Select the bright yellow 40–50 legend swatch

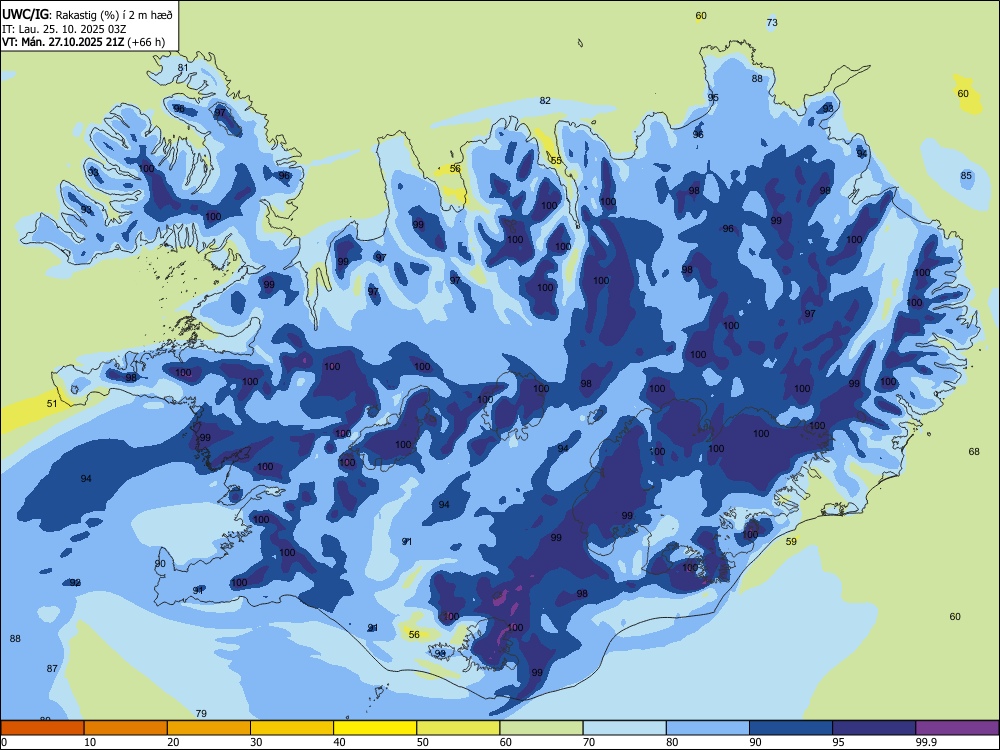[375, 728]
